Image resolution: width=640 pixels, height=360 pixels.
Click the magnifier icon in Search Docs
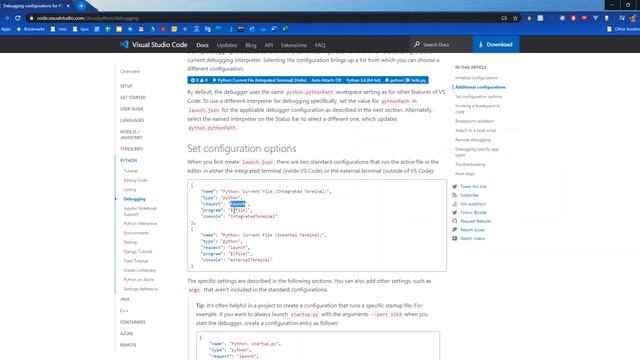click(x=417, y=44)
